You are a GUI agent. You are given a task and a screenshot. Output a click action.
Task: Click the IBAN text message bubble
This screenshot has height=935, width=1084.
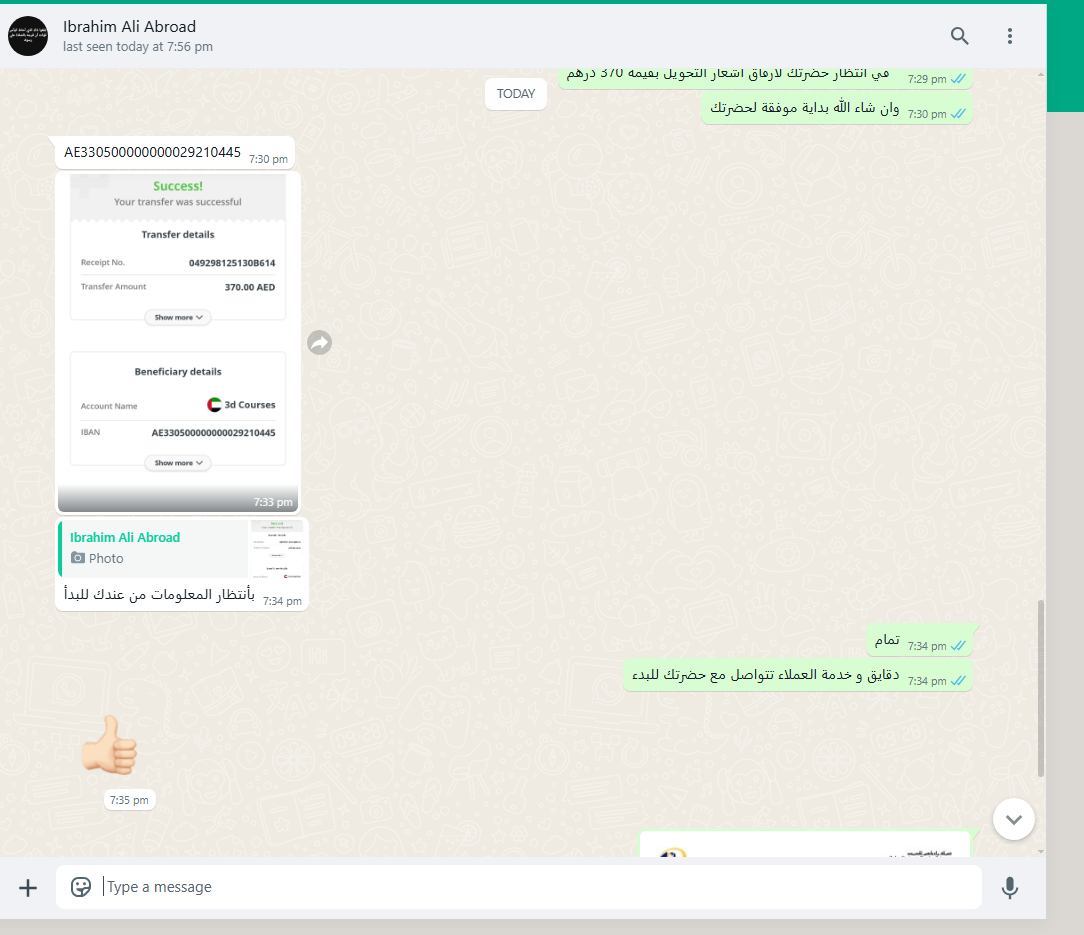point(175,153)
